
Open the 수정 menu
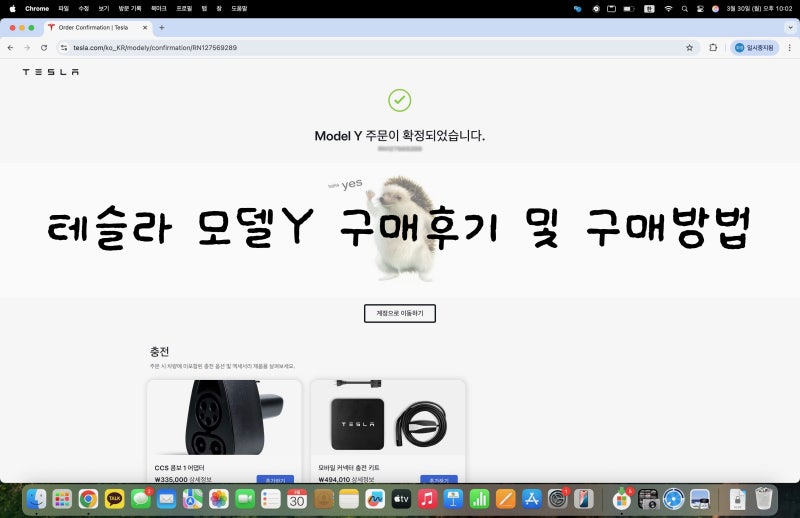pyautogui.click(x=84, y=9)
